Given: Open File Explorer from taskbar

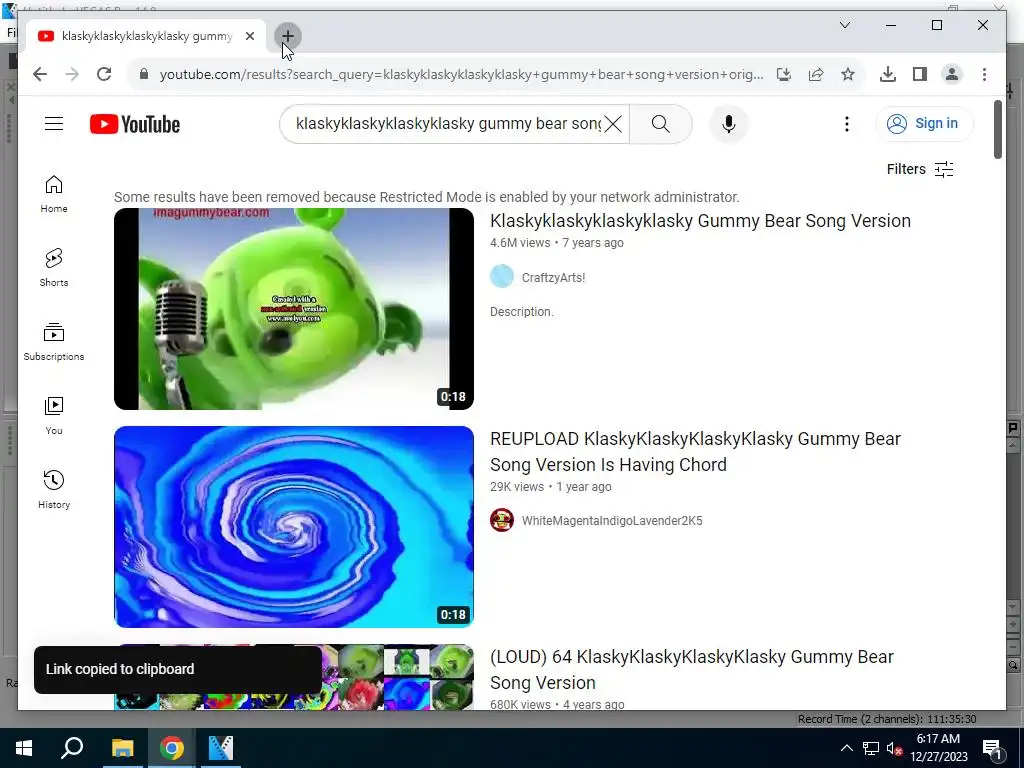Looking at the screenshot, I should 122,748.
